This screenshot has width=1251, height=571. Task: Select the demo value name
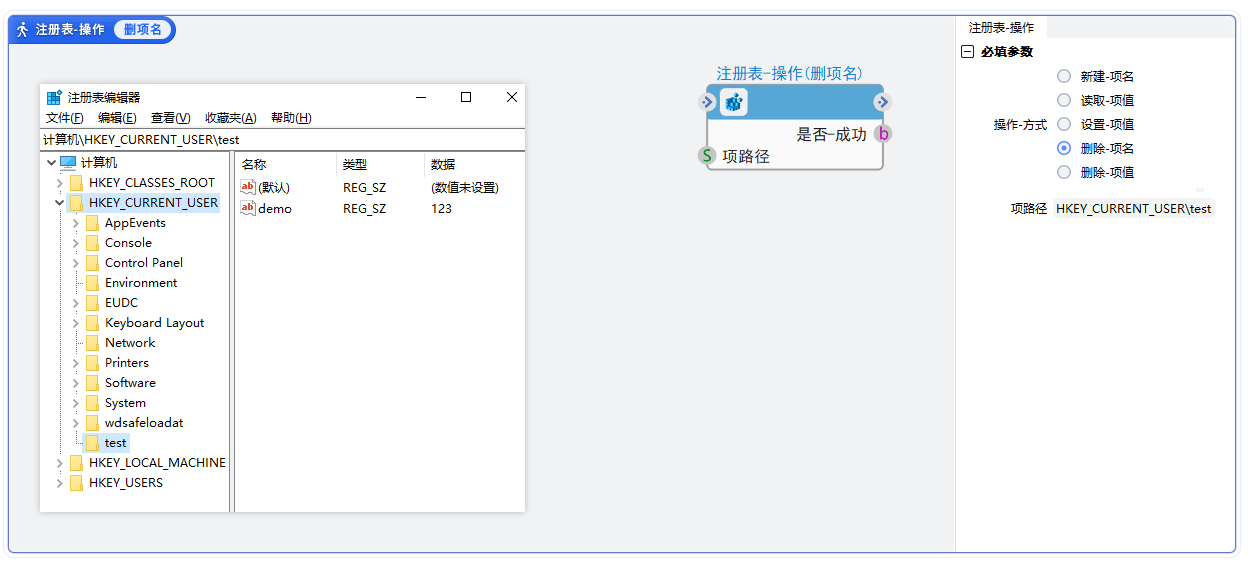(x=275, y=209)
